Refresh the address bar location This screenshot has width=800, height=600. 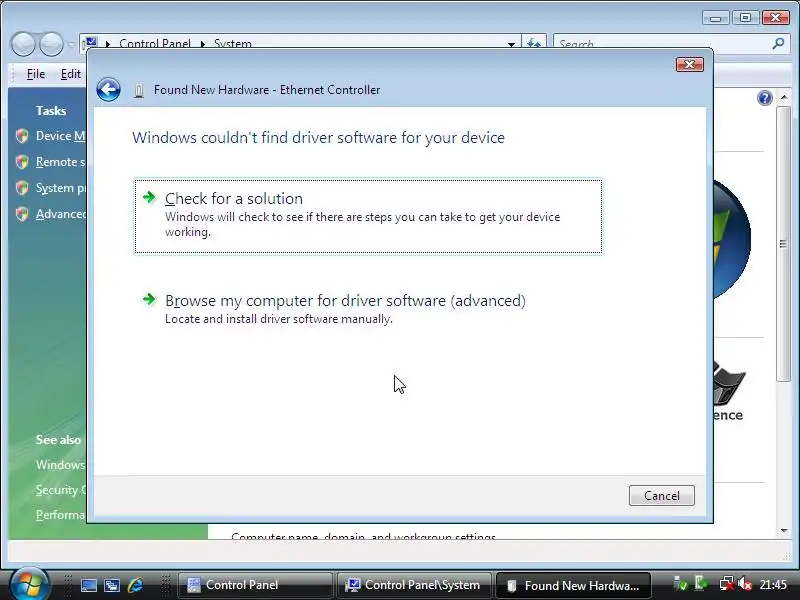(534, 43)
